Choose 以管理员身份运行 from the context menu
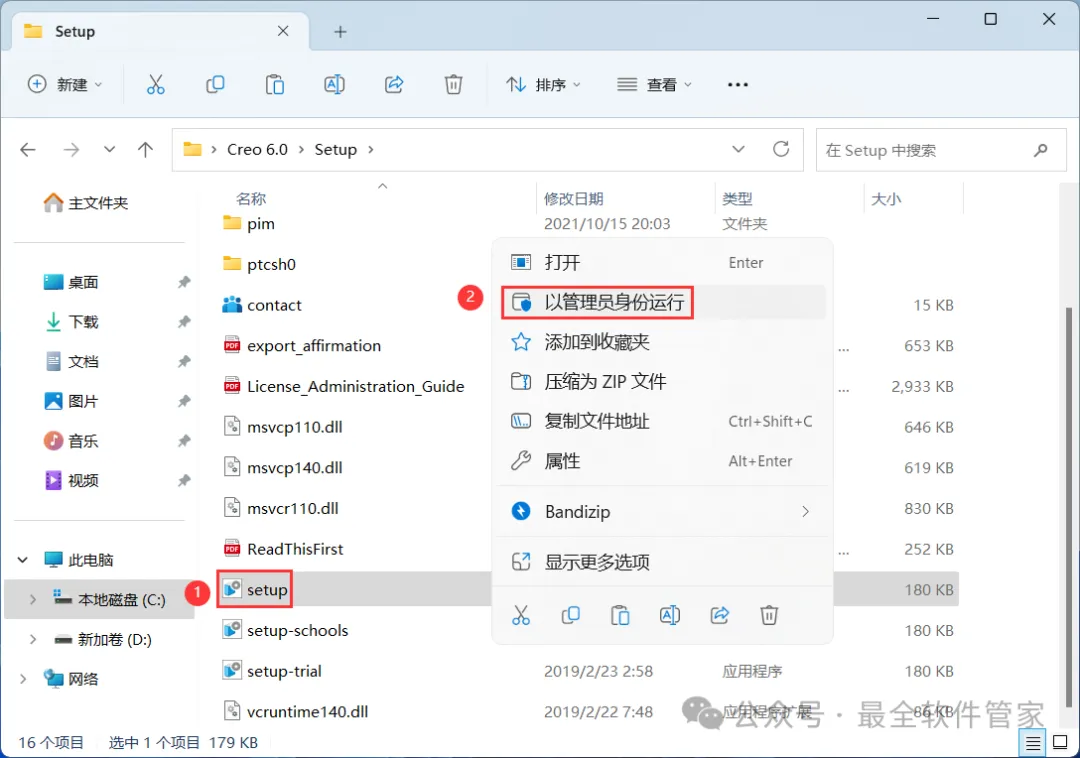This screenshot has width=1080, height=758. 661,302
